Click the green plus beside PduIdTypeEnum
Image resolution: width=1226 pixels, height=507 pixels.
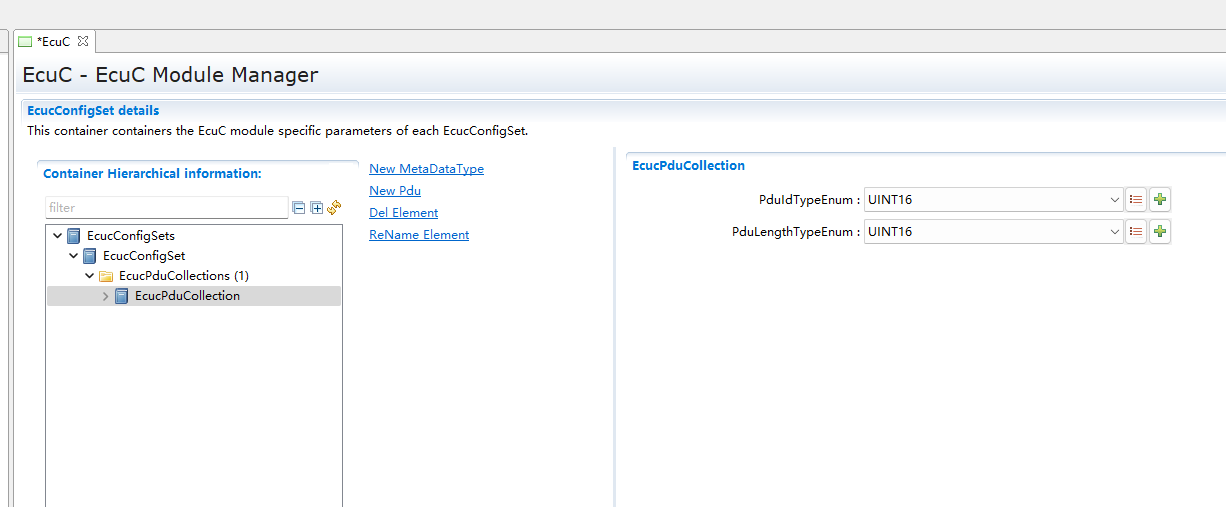(x=1159, y=200)
